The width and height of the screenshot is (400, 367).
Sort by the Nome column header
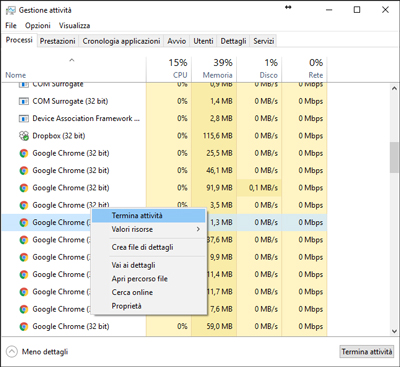pyautogui.click(x=74, y=69)
